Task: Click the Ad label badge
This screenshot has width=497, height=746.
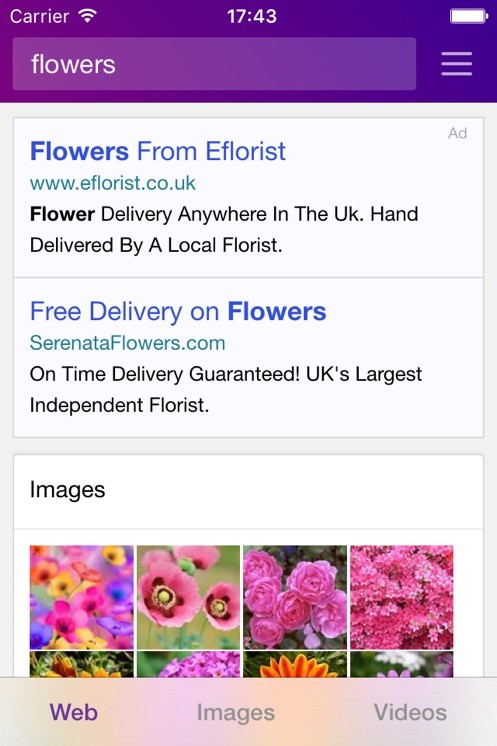Action: point(458,133)
